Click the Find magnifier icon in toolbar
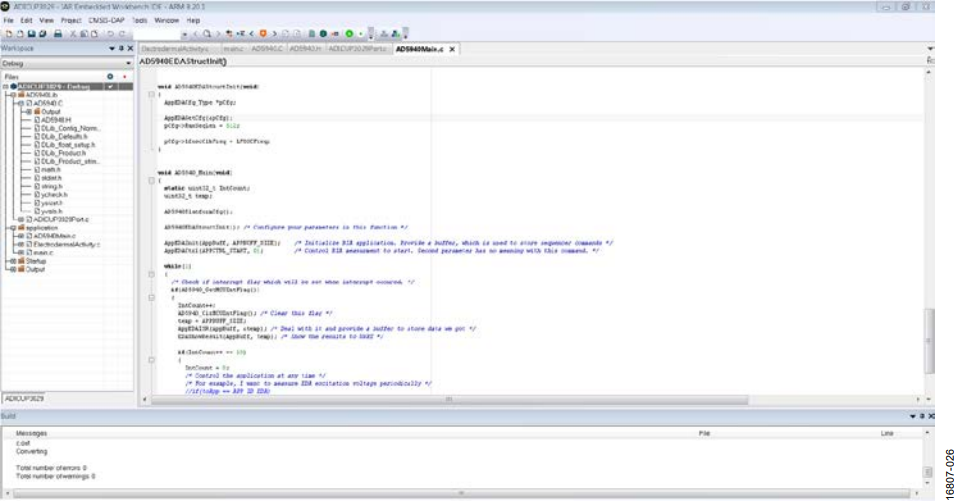The image size is (954, 501). click(207, 34)
